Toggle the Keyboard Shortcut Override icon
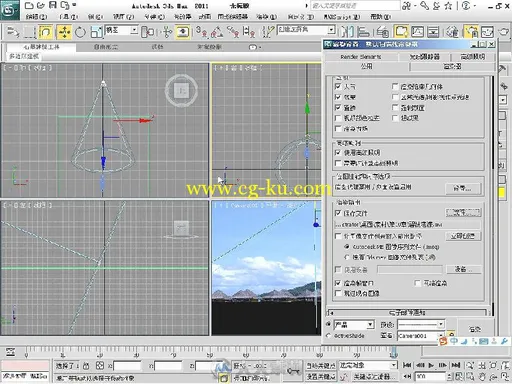The width and height of the screenshot is (512, 384). click(x=182, y=32)
